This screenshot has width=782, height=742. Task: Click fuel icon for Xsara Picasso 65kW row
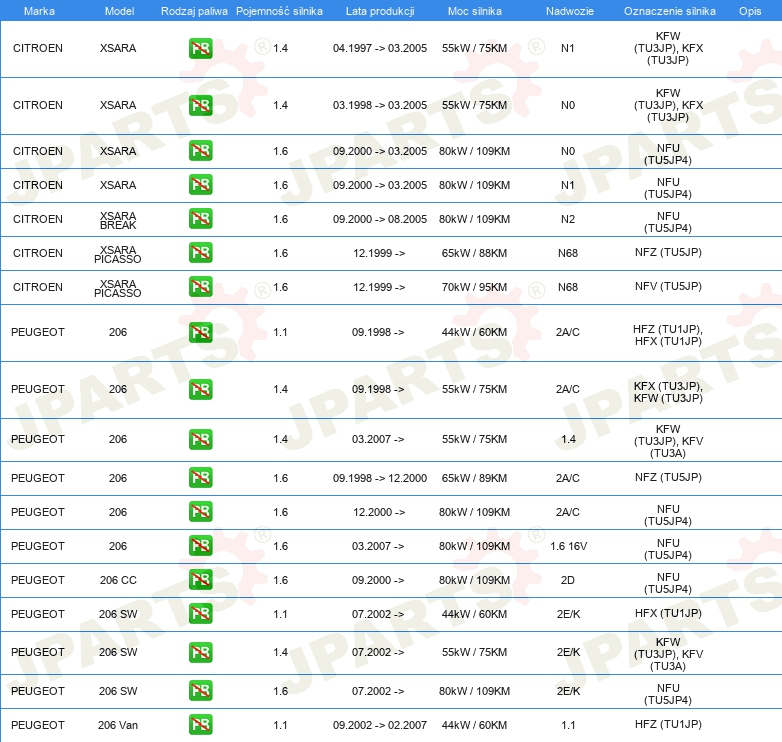(x=200, y=253)
